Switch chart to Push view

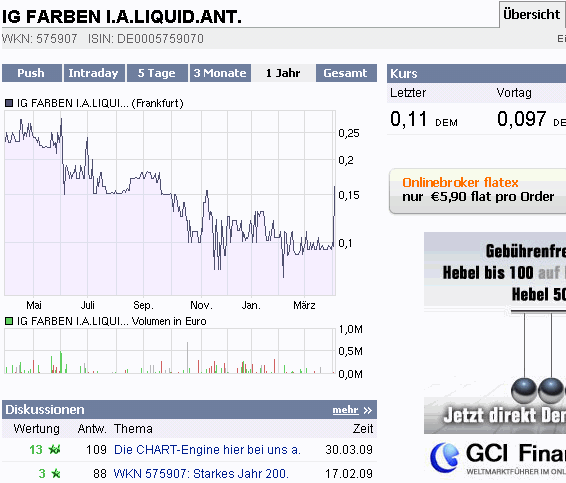coord(32,73)
